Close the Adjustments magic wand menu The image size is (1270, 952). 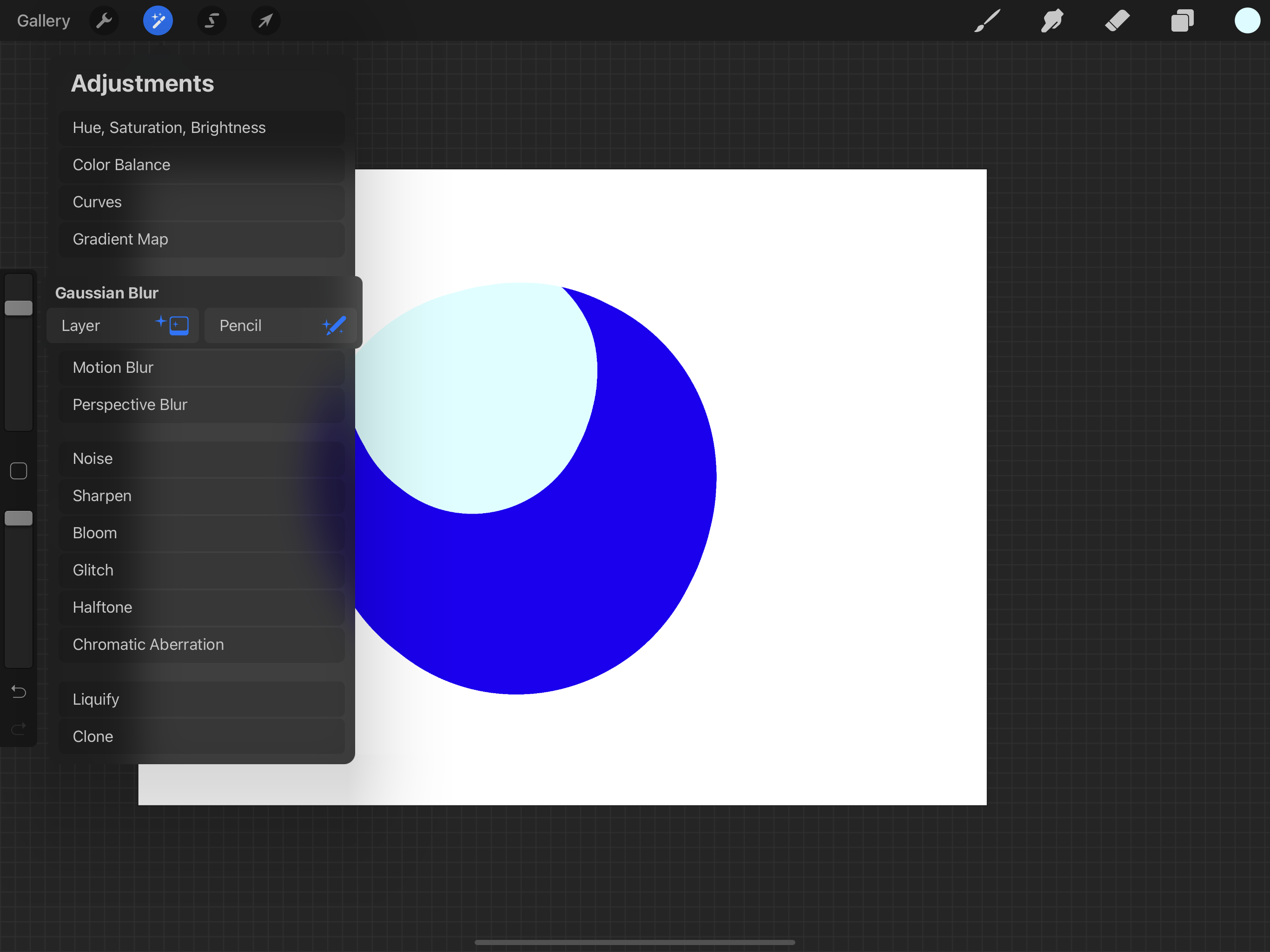pyautogui.click(x=158, y=21)
